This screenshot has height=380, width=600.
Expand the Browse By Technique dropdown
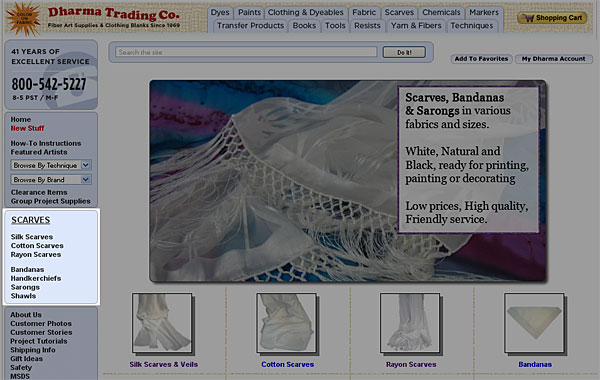click(x=51, y=165)
